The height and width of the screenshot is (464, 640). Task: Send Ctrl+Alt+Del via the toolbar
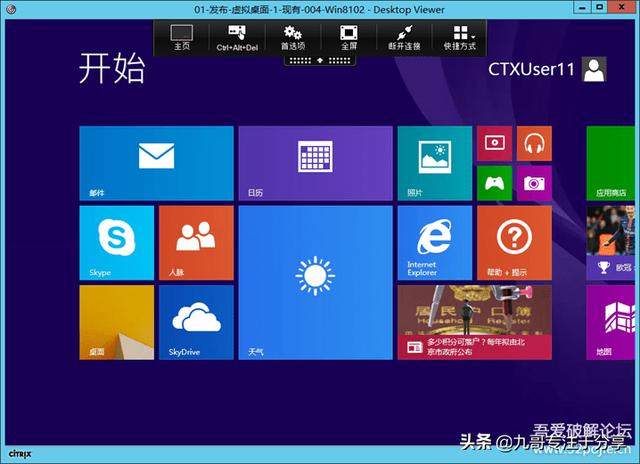(237, 38)
